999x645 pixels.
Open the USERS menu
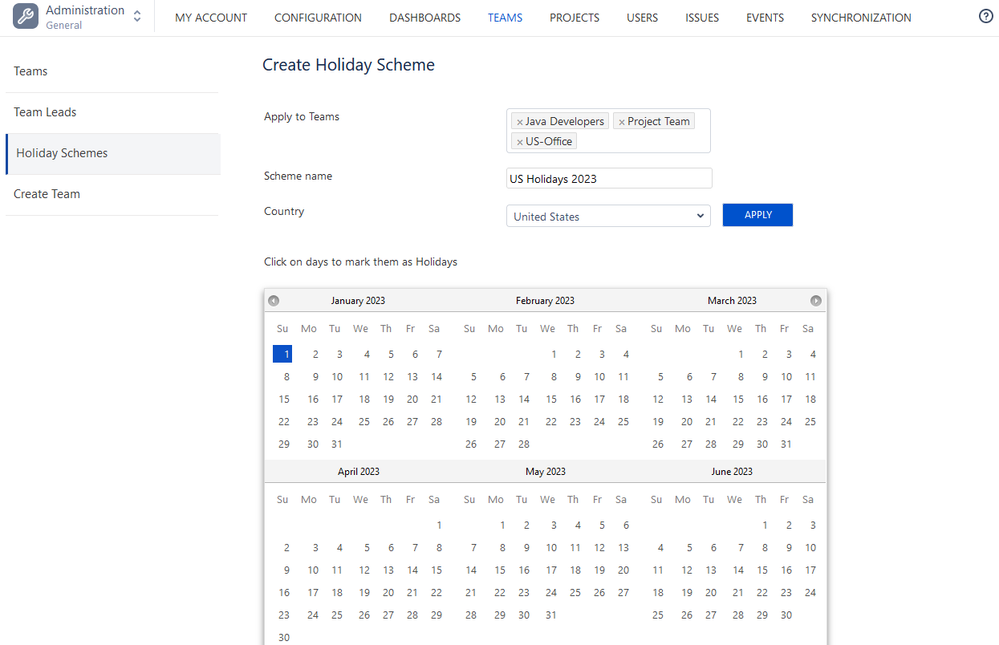tap(642, 18)
